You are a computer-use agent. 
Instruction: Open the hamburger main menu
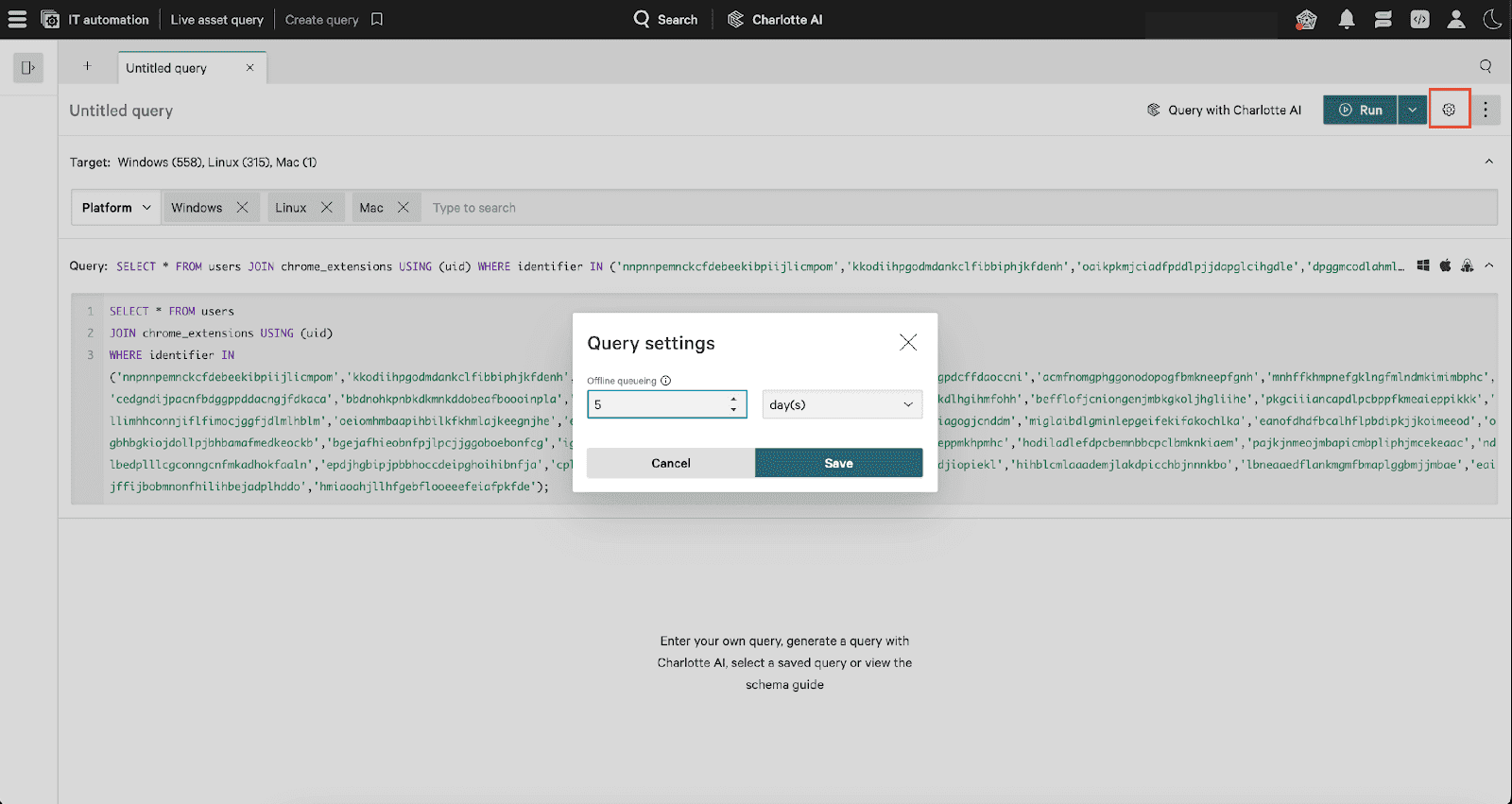(17, 19)
